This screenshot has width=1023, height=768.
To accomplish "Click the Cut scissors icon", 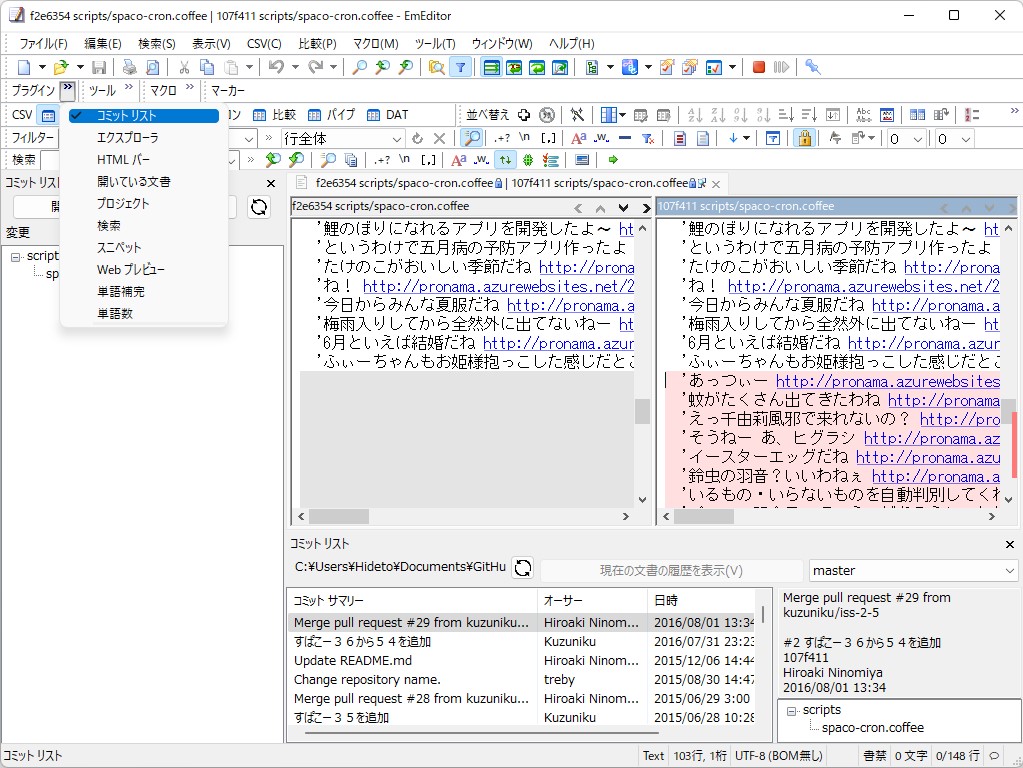I will point(184,67).
